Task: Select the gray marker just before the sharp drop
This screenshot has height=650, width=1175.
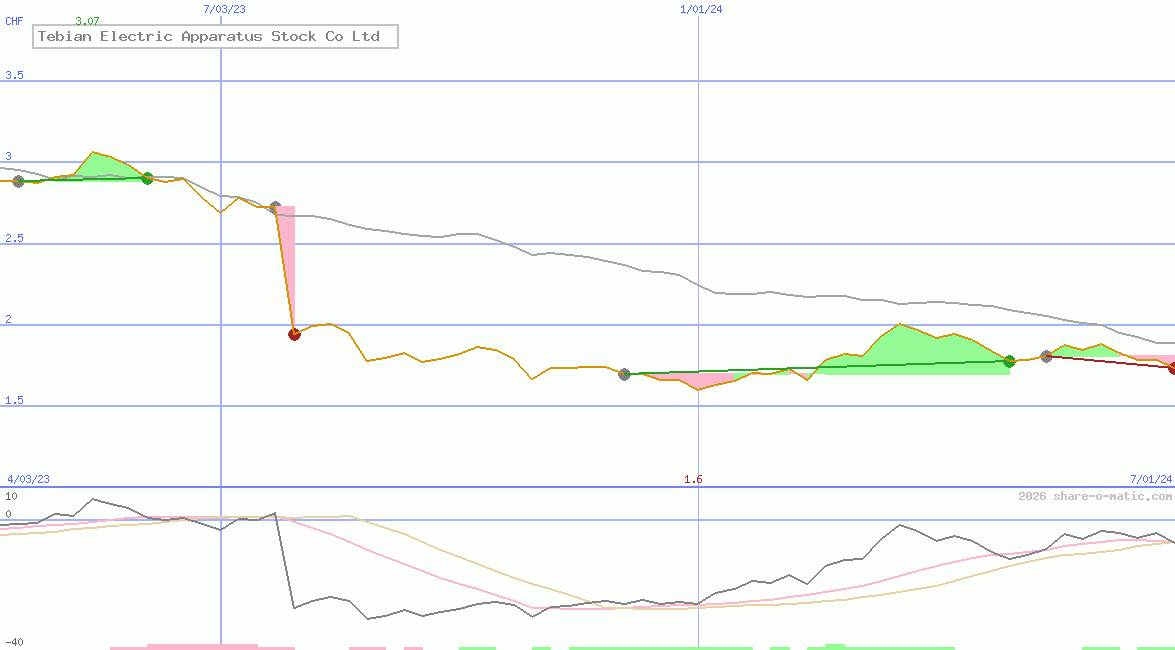Action: point(275,208)
